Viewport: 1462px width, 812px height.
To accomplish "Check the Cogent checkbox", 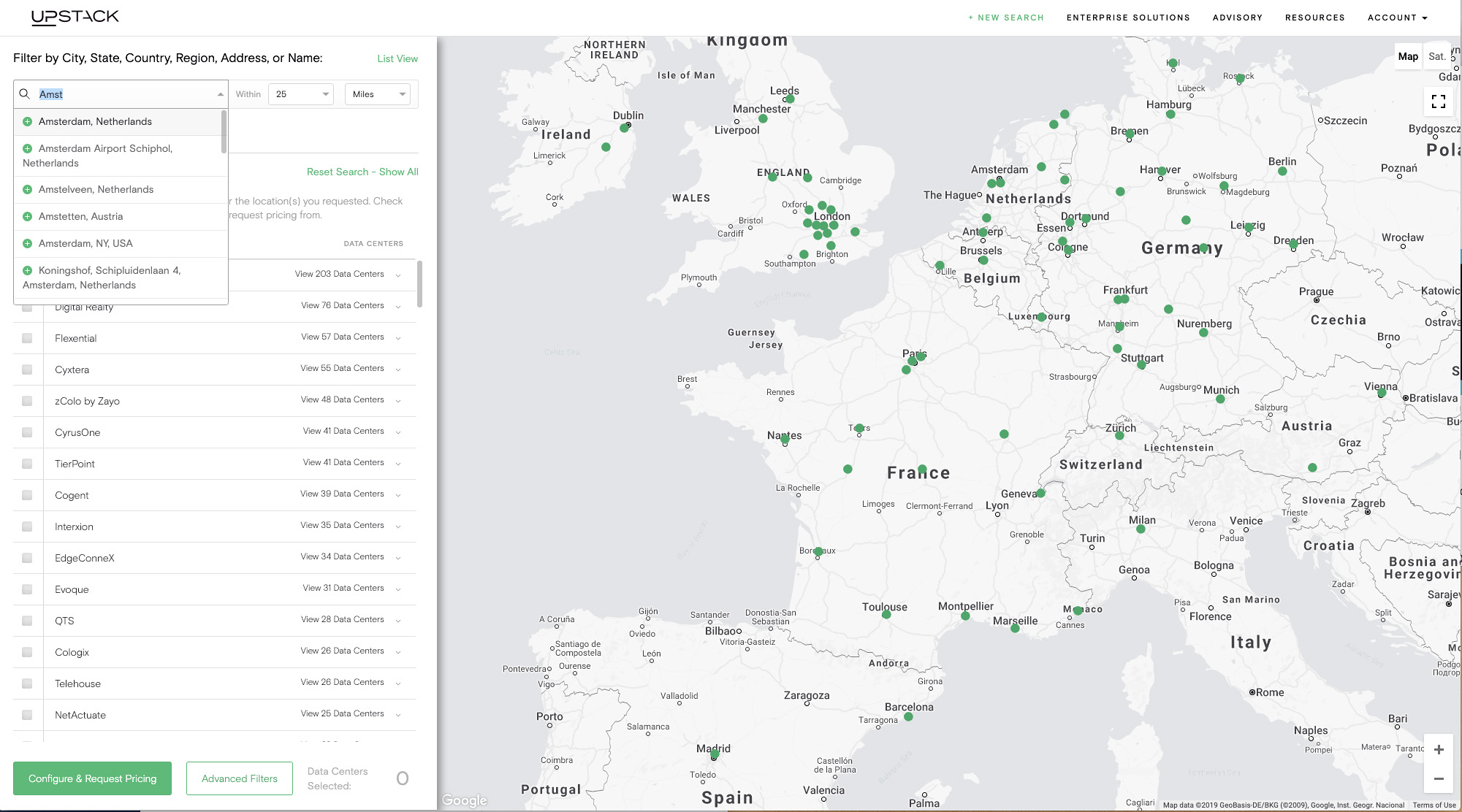I will pos(27,495).
